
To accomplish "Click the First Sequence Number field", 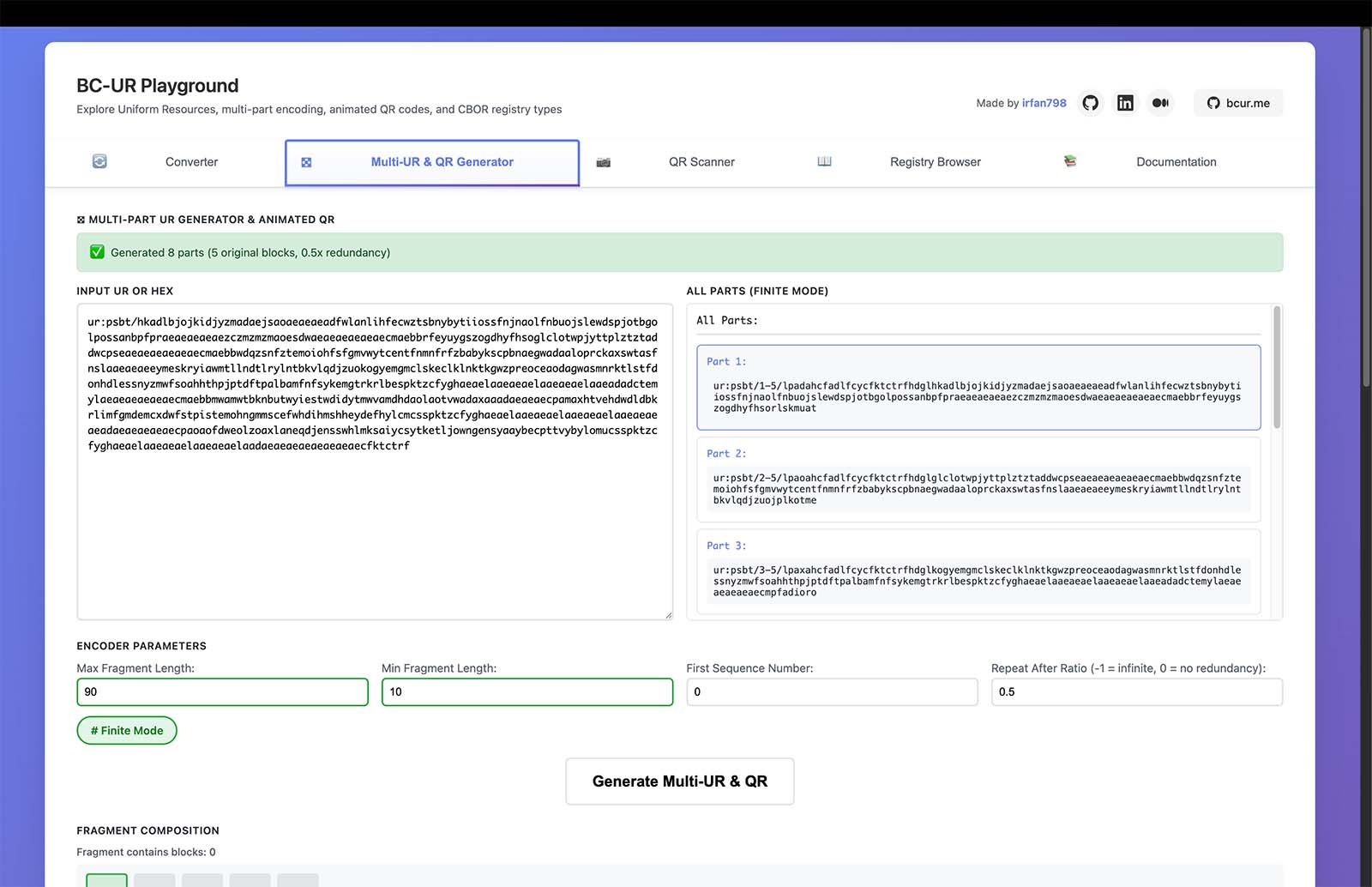I will pos(831,691).
